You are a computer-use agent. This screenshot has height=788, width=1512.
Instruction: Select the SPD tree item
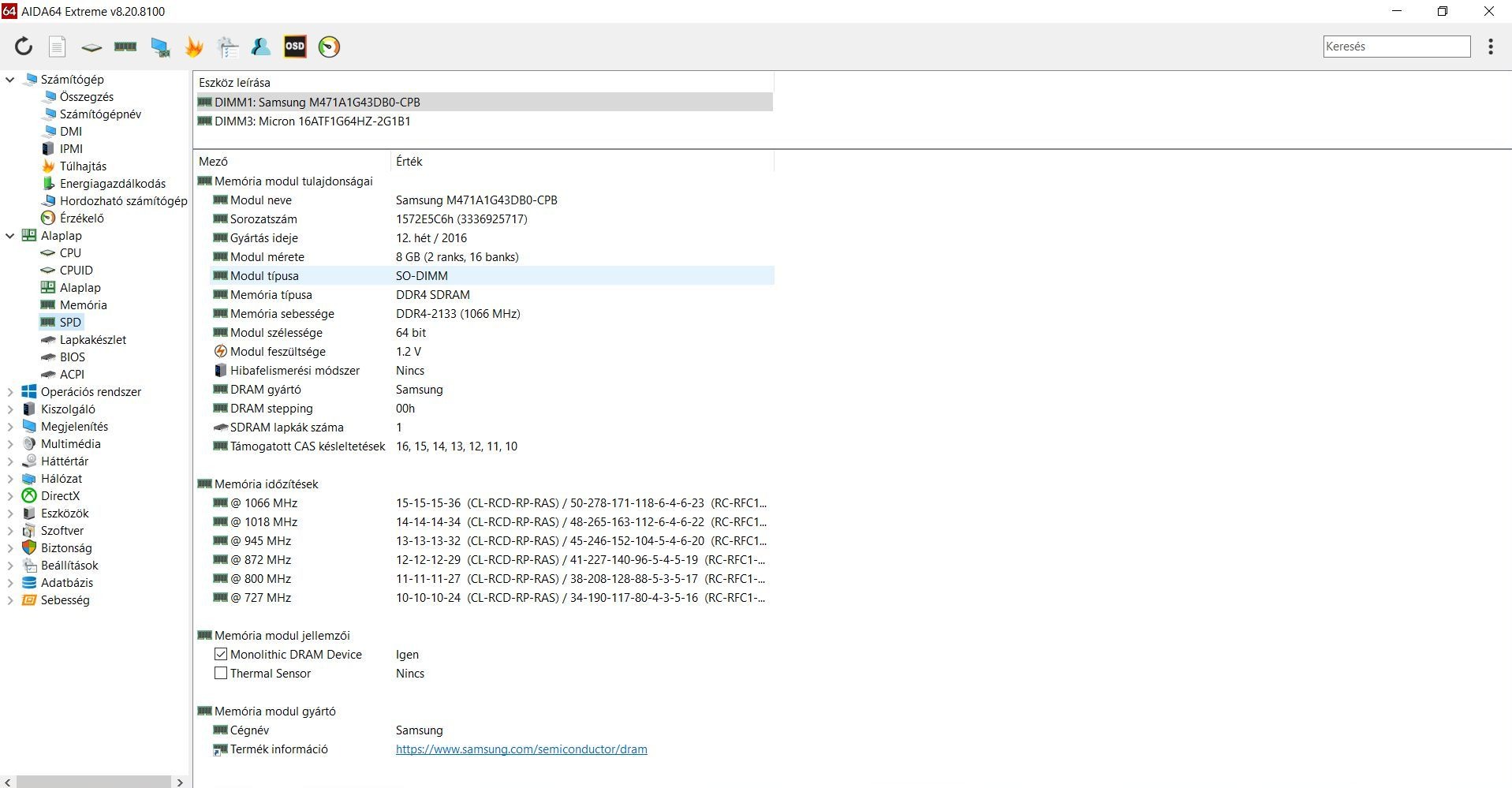point(70,323)
